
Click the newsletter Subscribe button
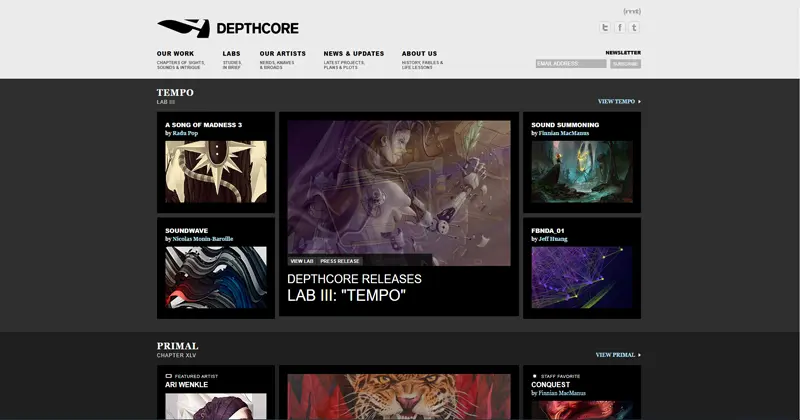coord(626,64)
